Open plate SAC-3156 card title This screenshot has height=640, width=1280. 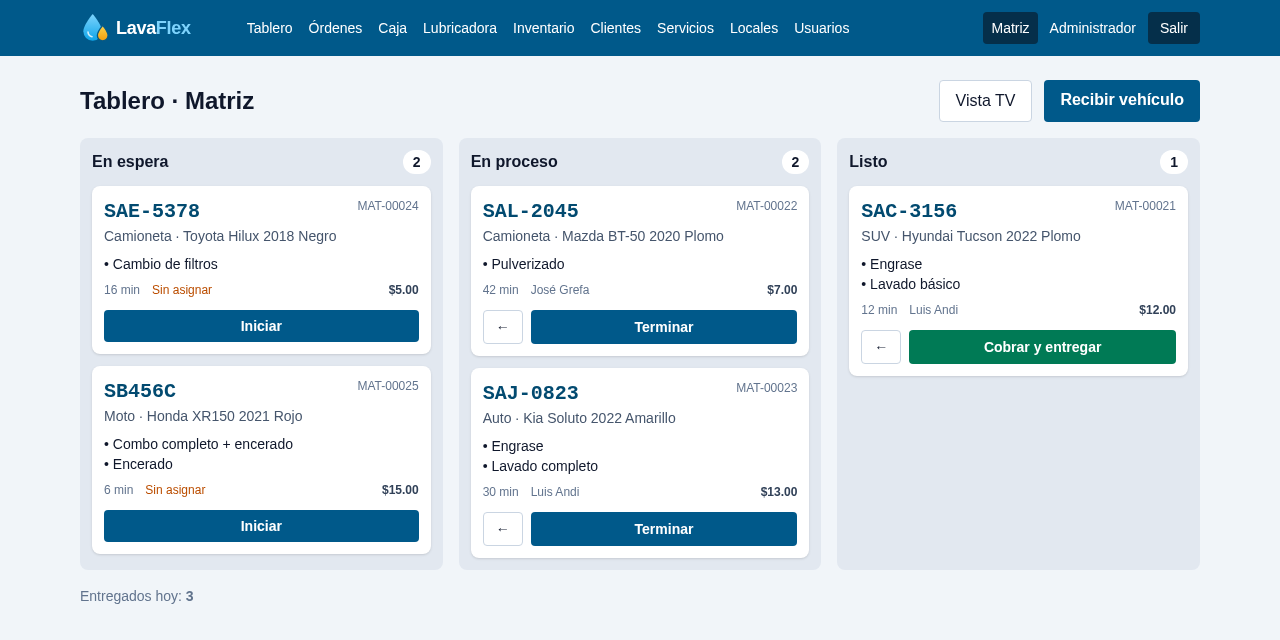tap(909, 211)
